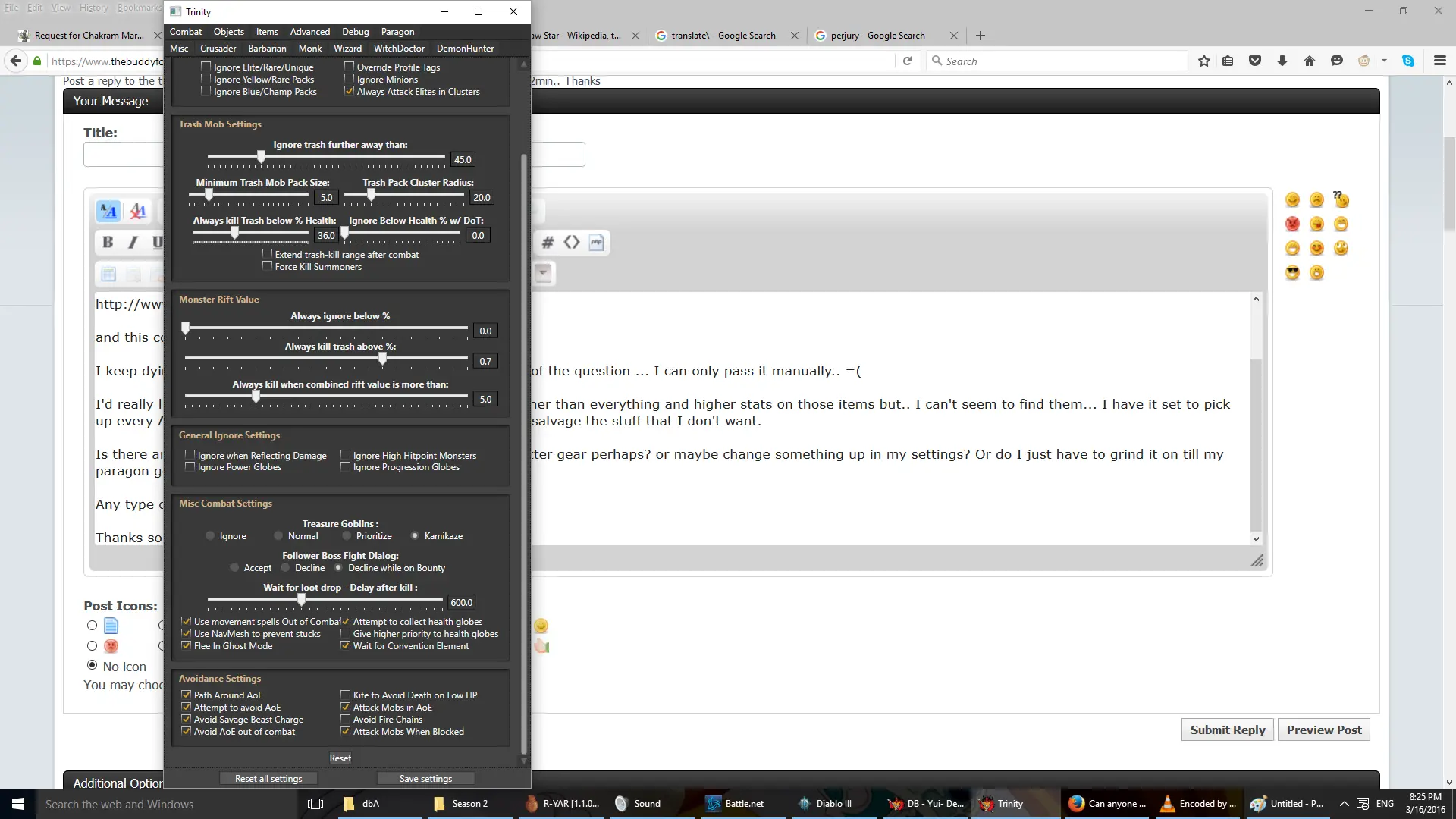Click the font size A icon in editor

click(108, 212)
